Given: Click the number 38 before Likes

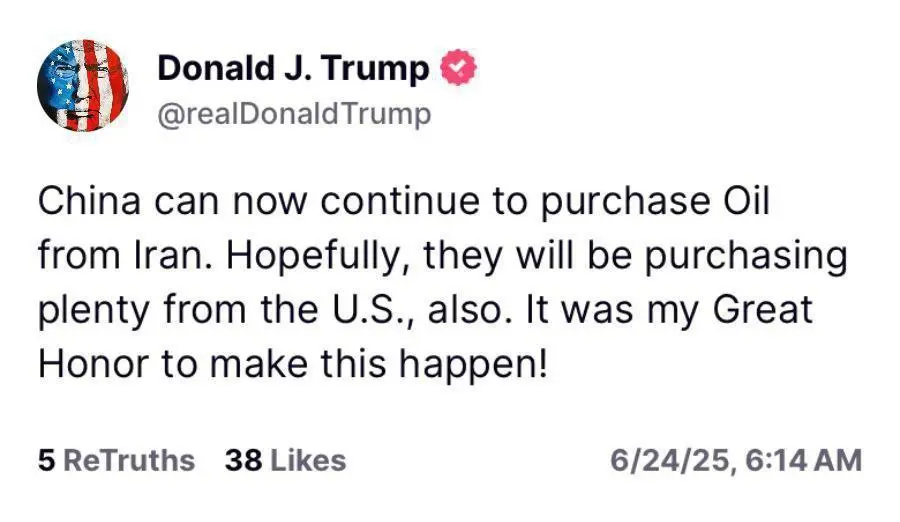Looking at the screenshot, I should [244, 461].
